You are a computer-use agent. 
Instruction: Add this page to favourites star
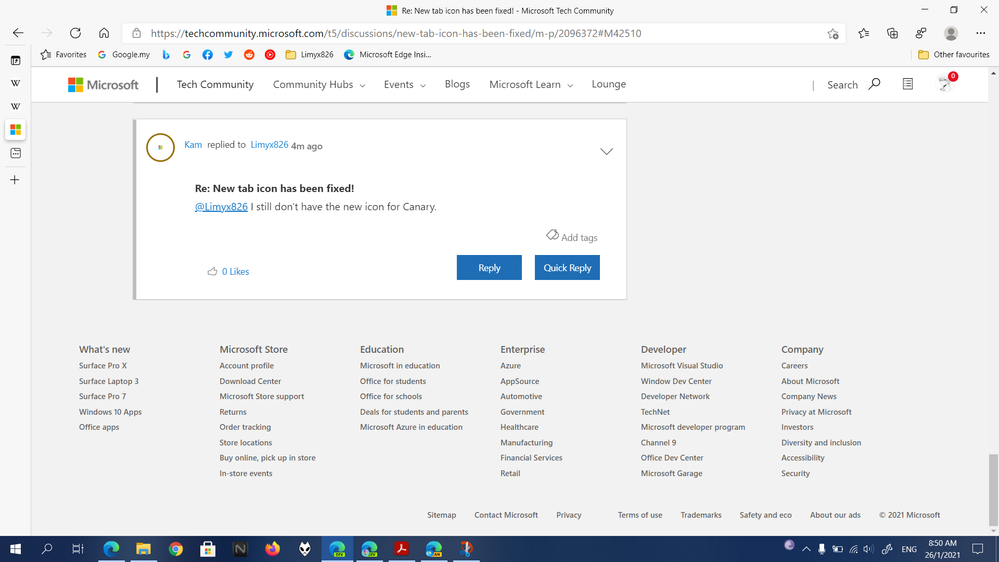tap(833, 34)
